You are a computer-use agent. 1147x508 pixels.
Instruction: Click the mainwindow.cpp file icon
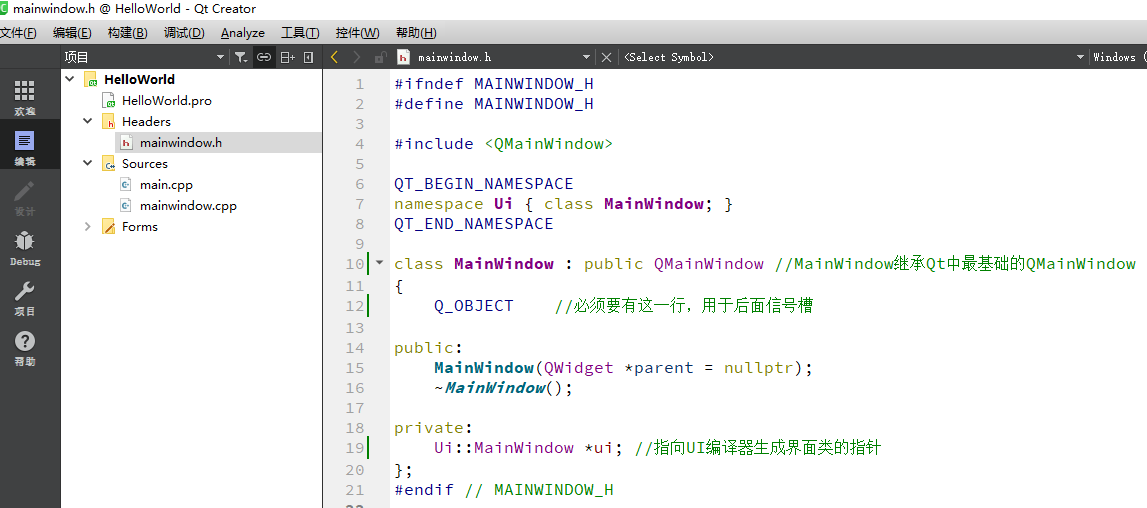[126, 206]
